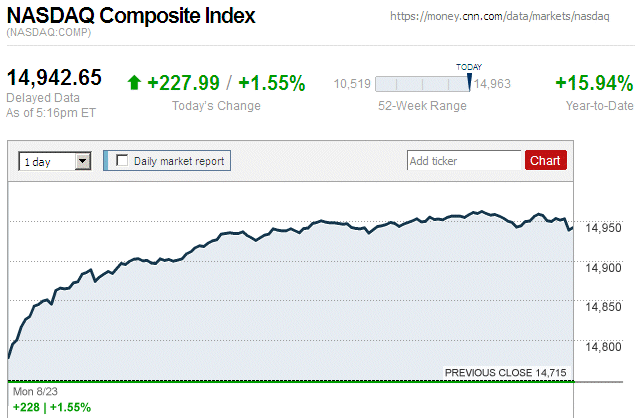The height and width of the screenshot is (420, 640).
Task: Click the green up arrow icon
Action: (x=134, y=83)
